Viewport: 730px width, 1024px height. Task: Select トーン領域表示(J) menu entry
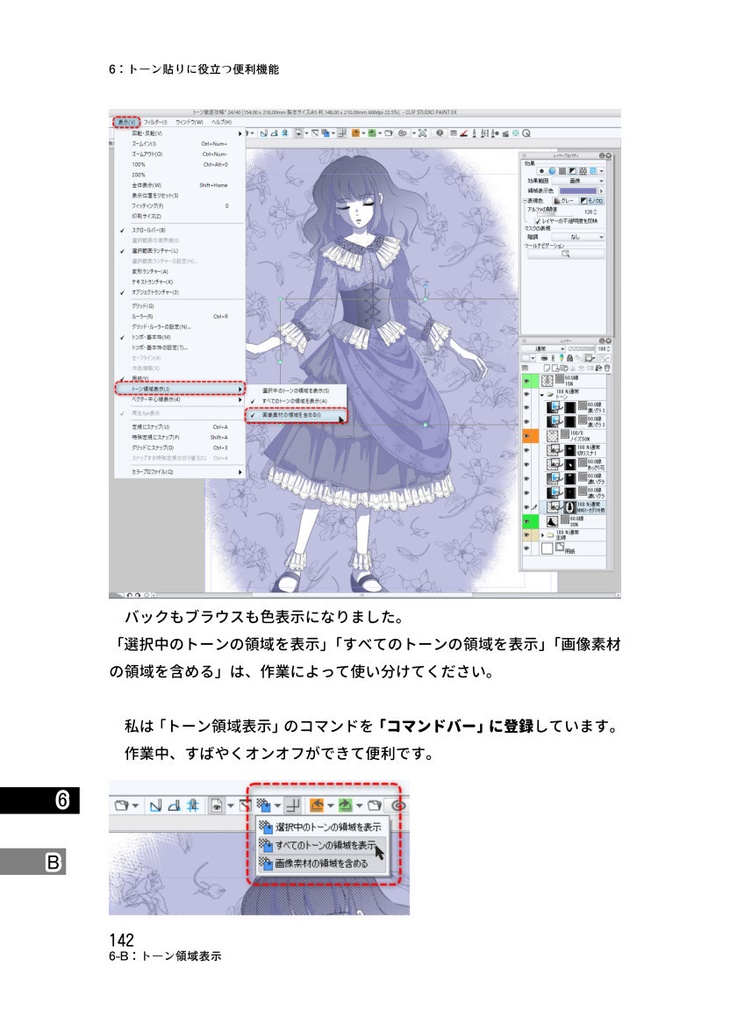coord(180,389)
